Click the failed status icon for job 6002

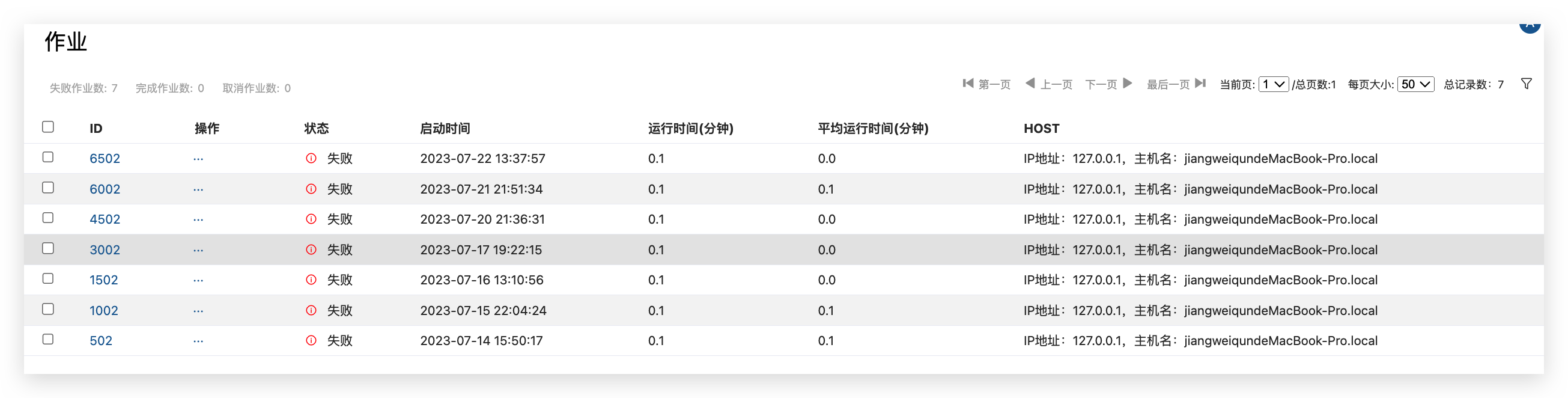pos(311,189)
